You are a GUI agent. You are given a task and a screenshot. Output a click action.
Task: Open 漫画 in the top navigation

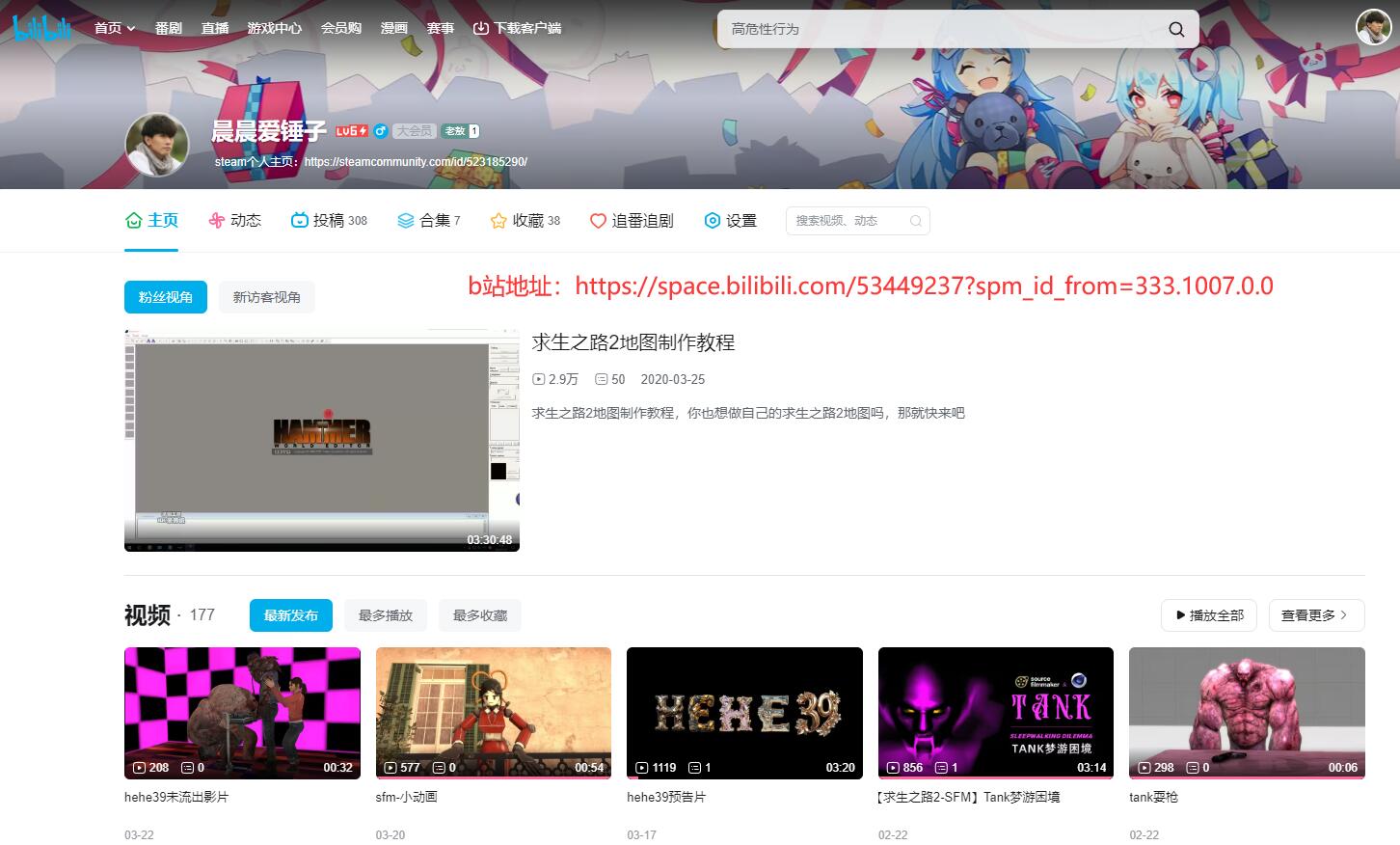coord(394,28)
